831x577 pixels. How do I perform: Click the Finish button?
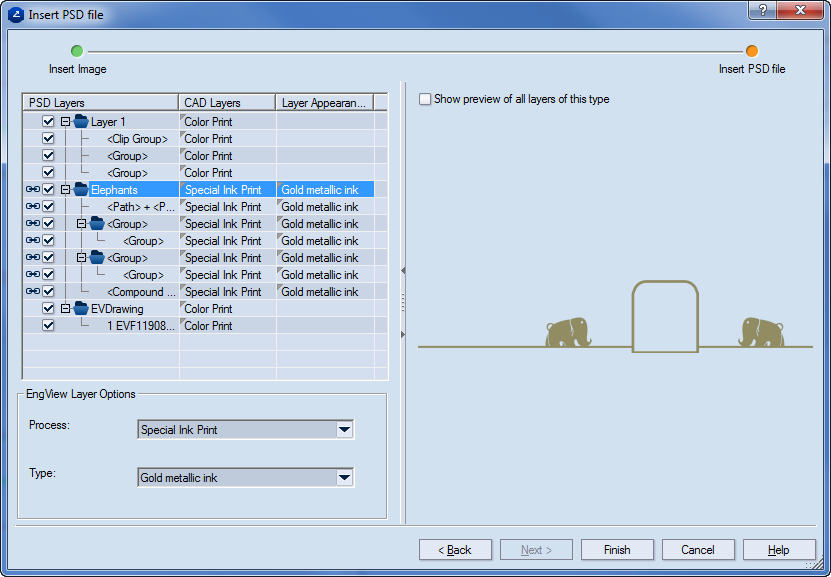coord(617,550)
